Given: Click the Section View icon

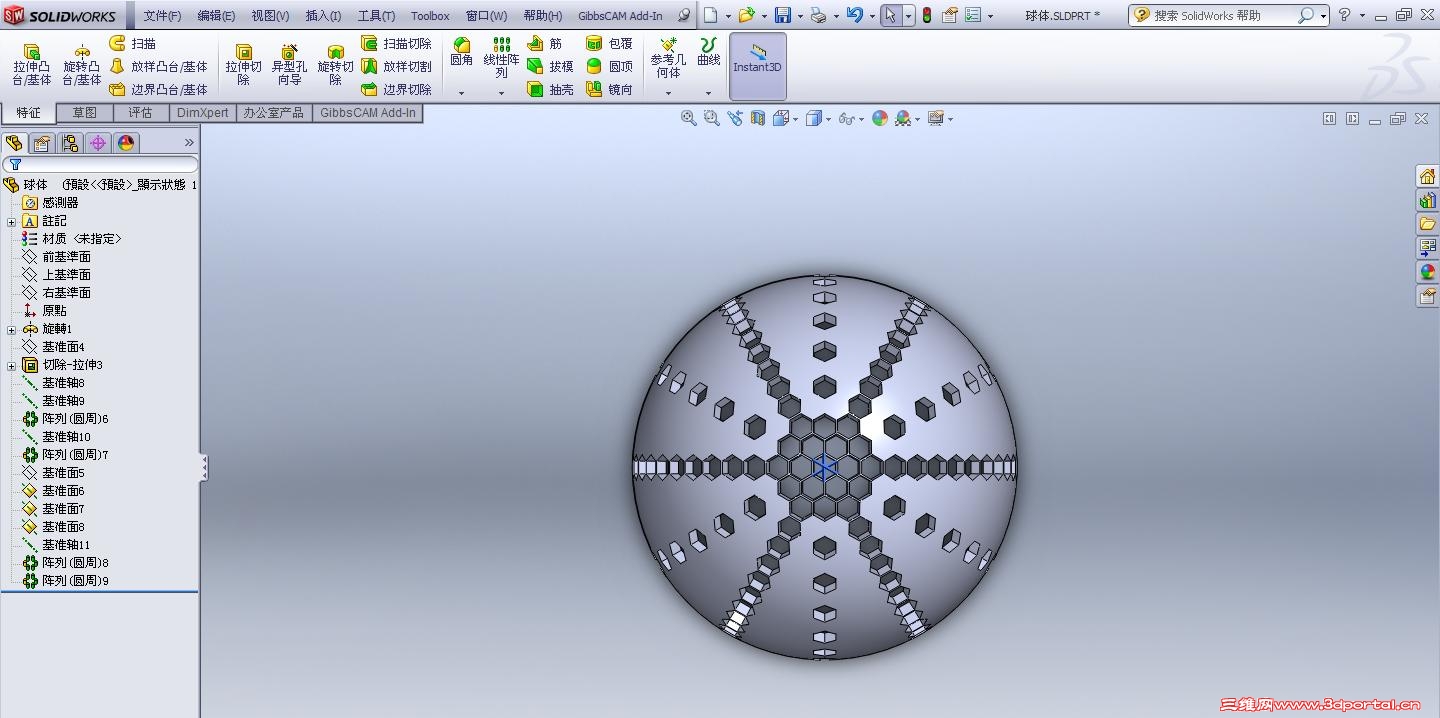Looking at the screenshot, I should (x=758, y=118).
